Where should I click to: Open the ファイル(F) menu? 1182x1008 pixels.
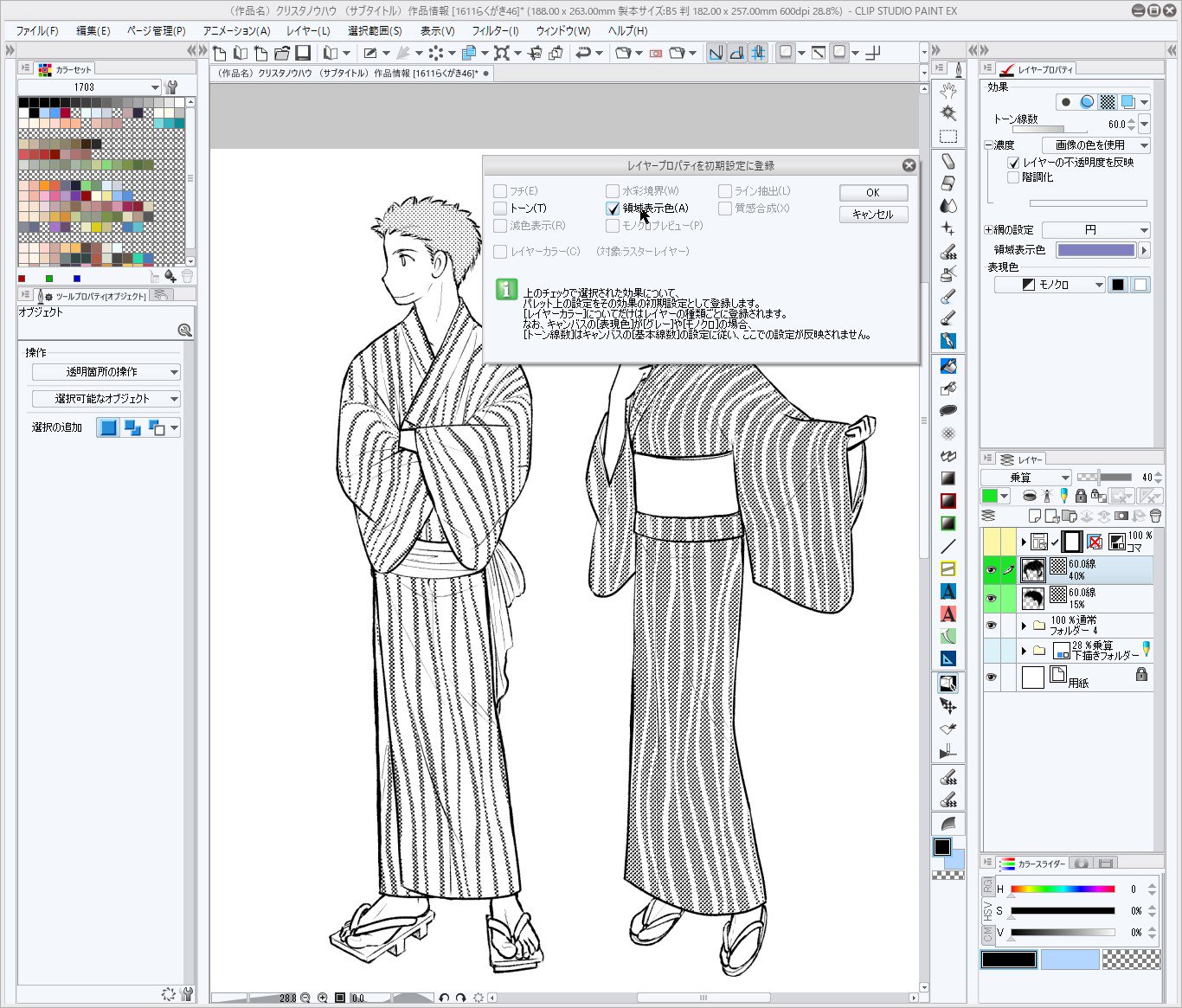click(x=36, y=30)
